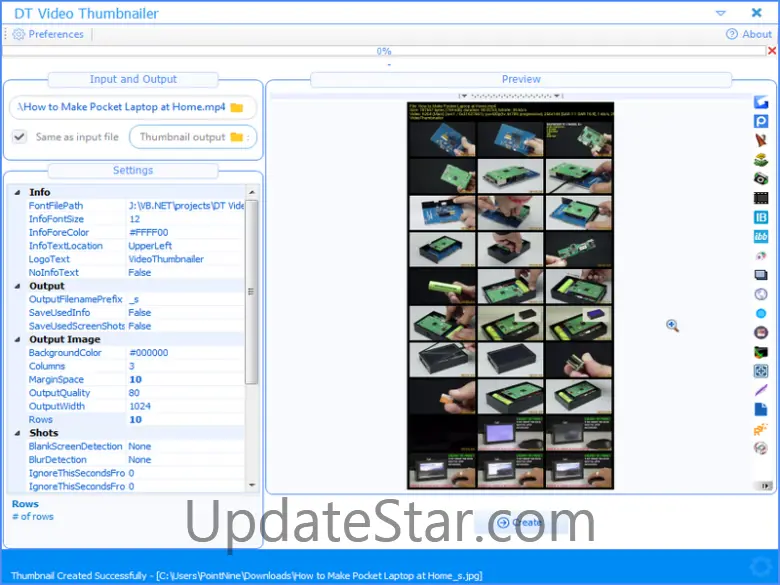The height and width of the screenshot is (585, 780).
Task: Click the blue crosshair target icon
Action: click(761, 371)
